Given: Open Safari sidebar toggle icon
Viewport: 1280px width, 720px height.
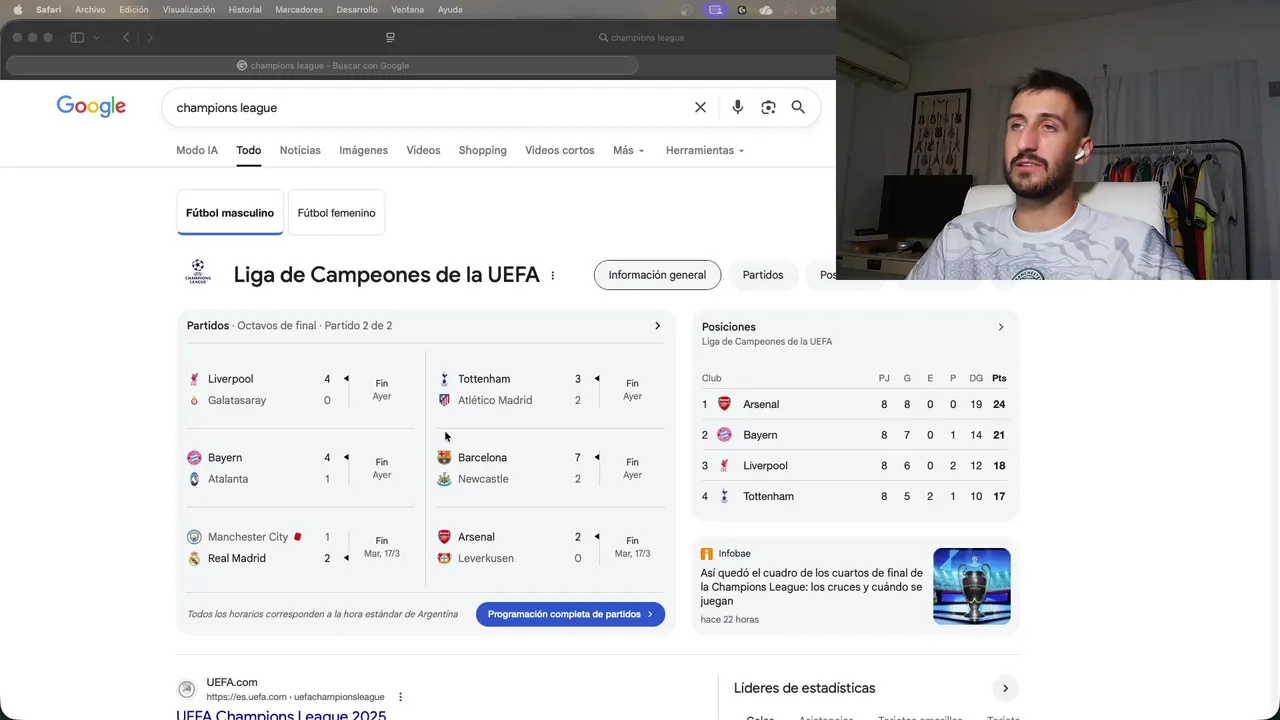Looking at the screenshot, I should tap(77, 37).
